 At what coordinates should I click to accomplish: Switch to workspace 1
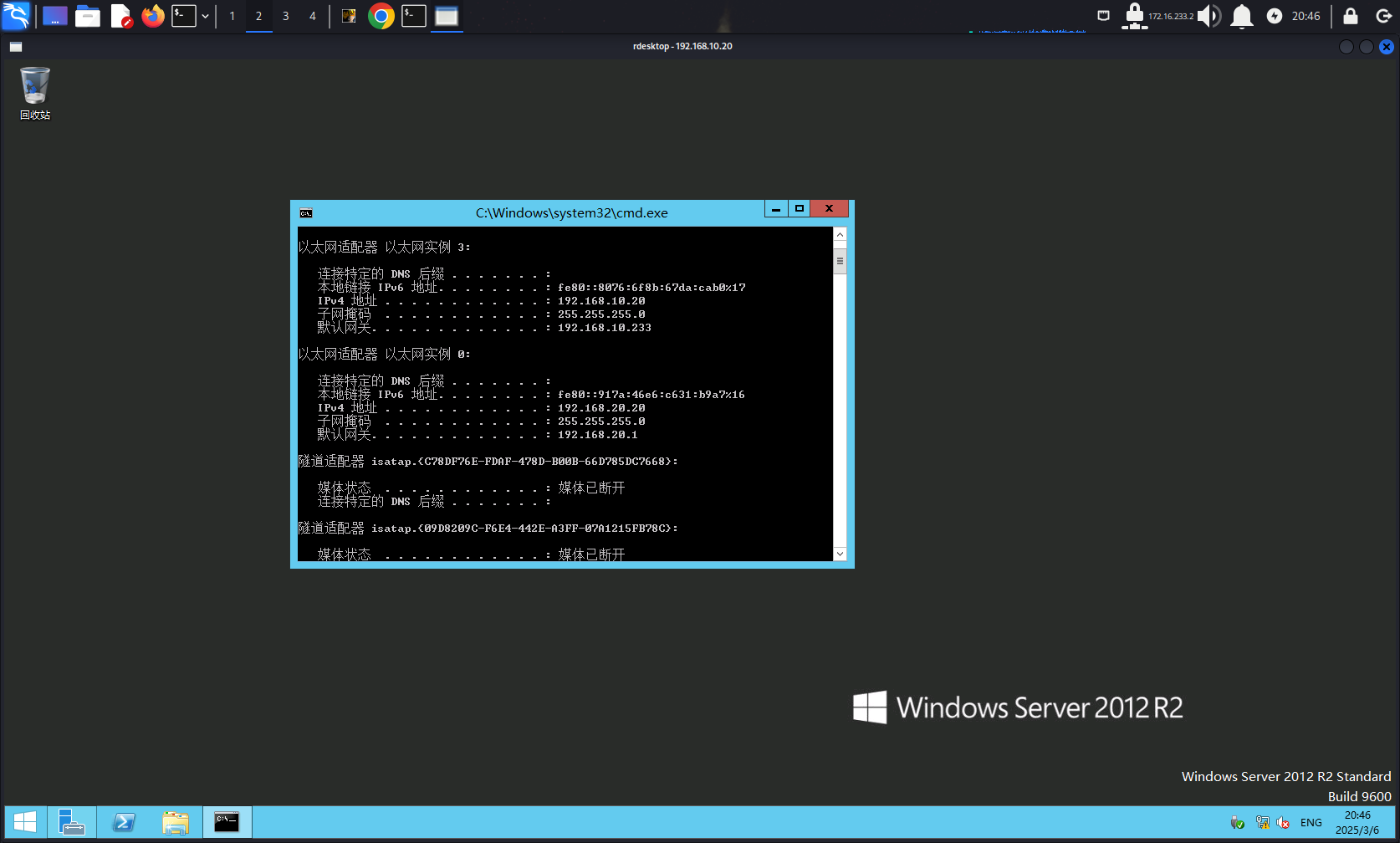tap(232, 16)
